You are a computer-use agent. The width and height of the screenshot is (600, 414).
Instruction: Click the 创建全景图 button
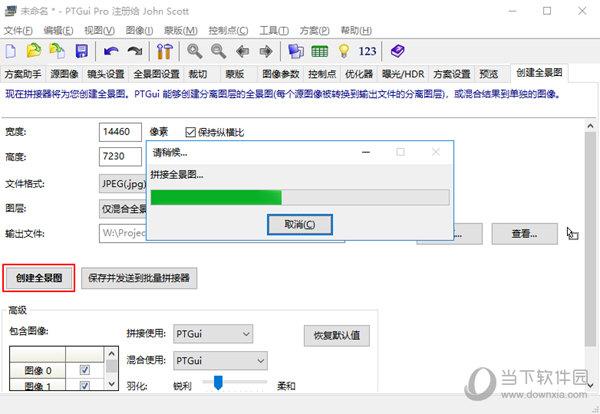pyautogui.click(x=39, y=278)
